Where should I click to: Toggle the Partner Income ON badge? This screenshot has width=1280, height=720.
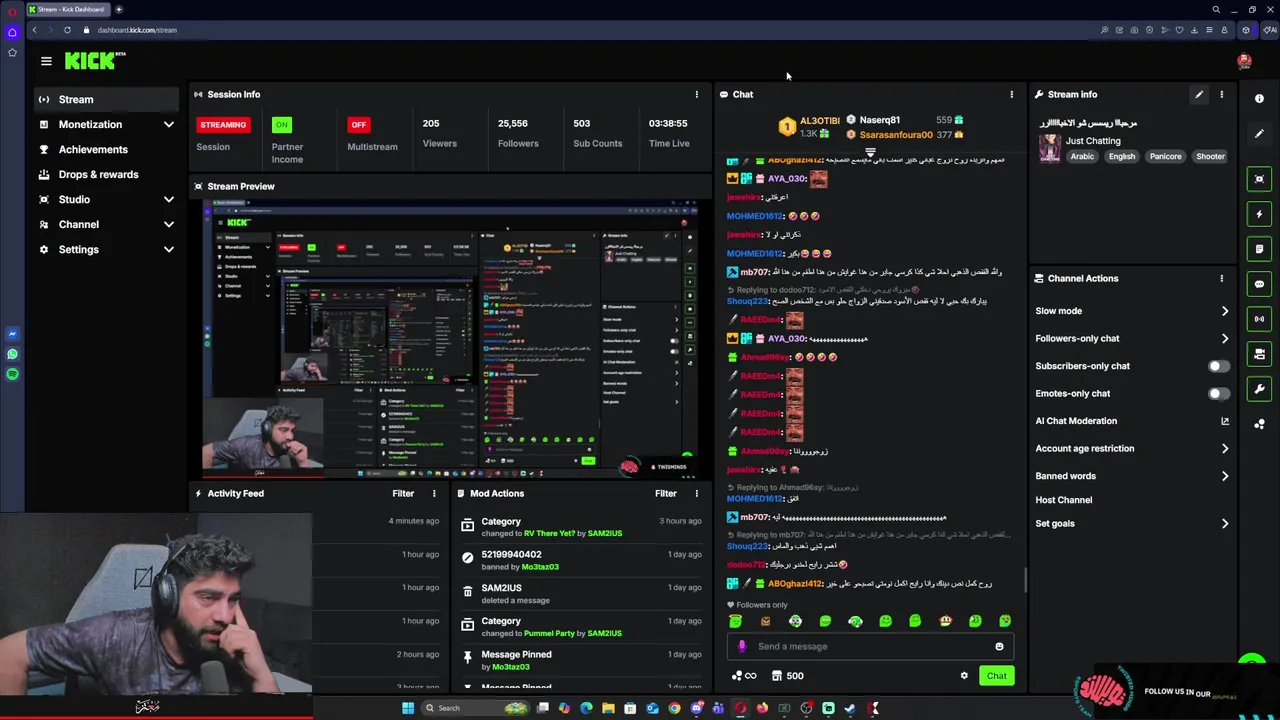click(282, 125)
